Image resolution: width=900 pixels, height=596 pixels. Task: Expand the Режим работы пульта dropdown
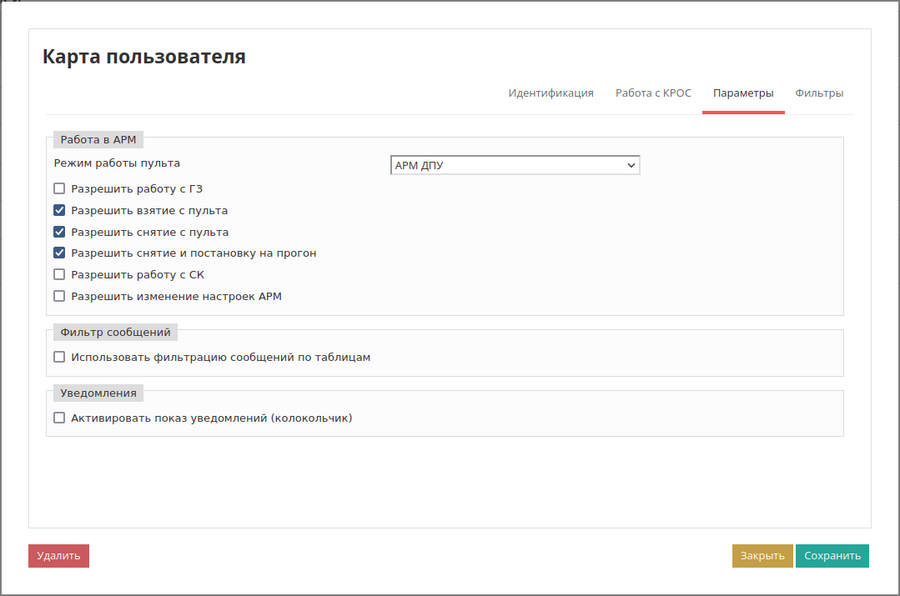[514, 165]
